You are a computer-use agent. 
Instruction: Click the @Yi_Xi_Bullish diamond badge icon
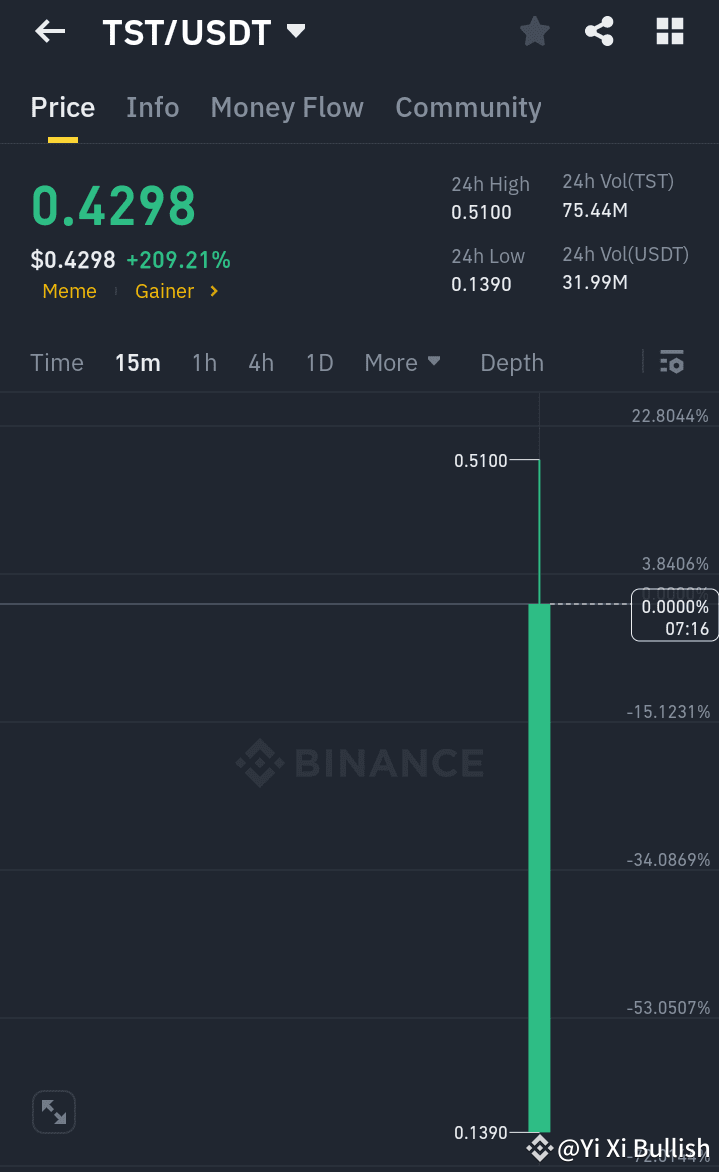tap(540, 1148)
